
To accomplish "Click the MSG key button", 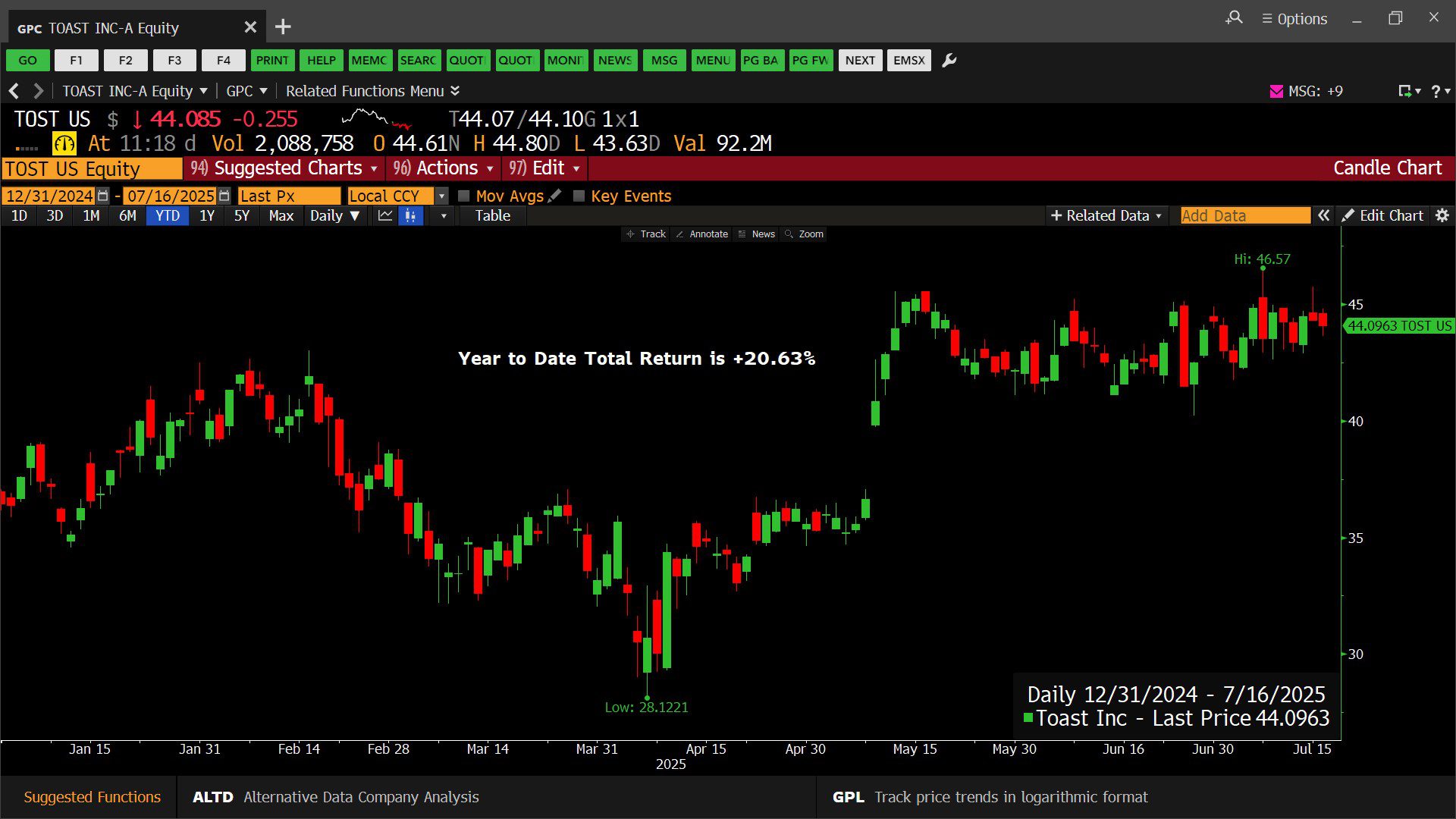I will [x=664, y=61].
